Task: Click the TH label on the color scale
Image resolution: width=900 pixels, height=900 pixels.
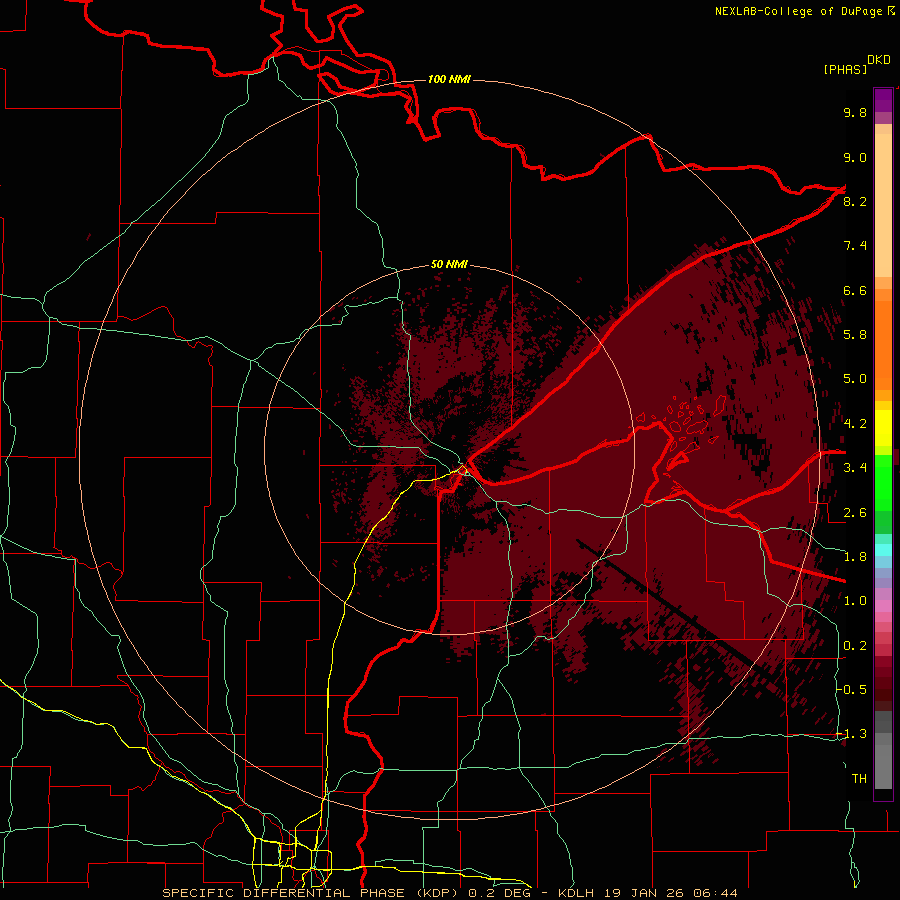Action: (x=859, y=778)
